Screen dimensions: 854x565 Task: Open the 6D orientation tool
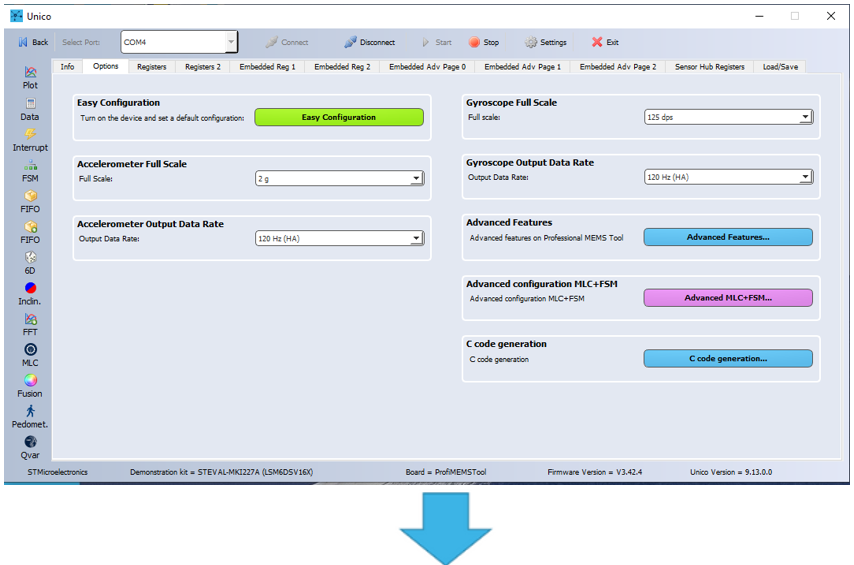tap(30, 263)
